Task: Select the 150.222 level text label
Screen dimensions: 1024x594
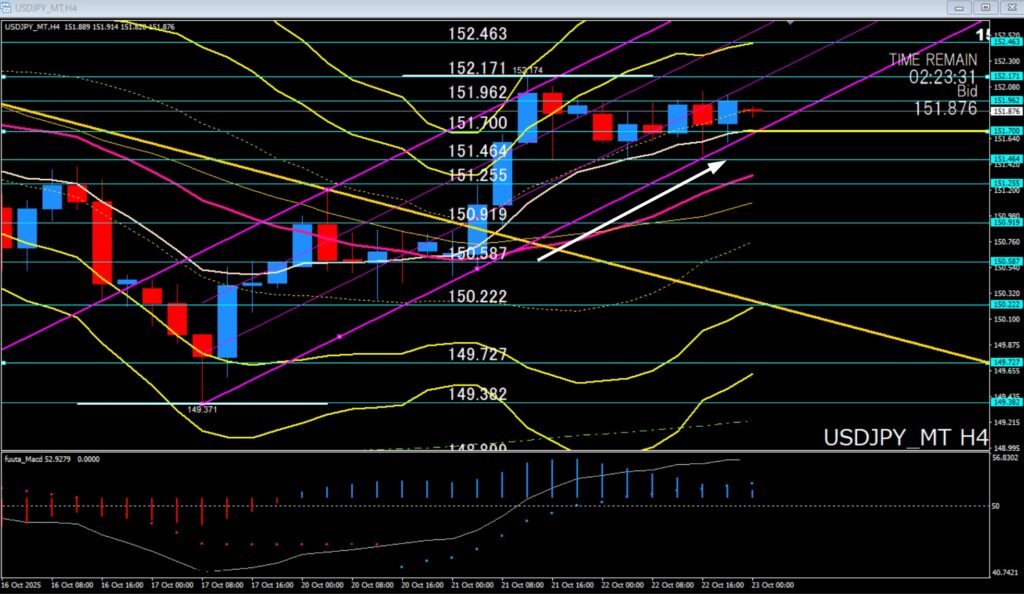Action: 478,297
